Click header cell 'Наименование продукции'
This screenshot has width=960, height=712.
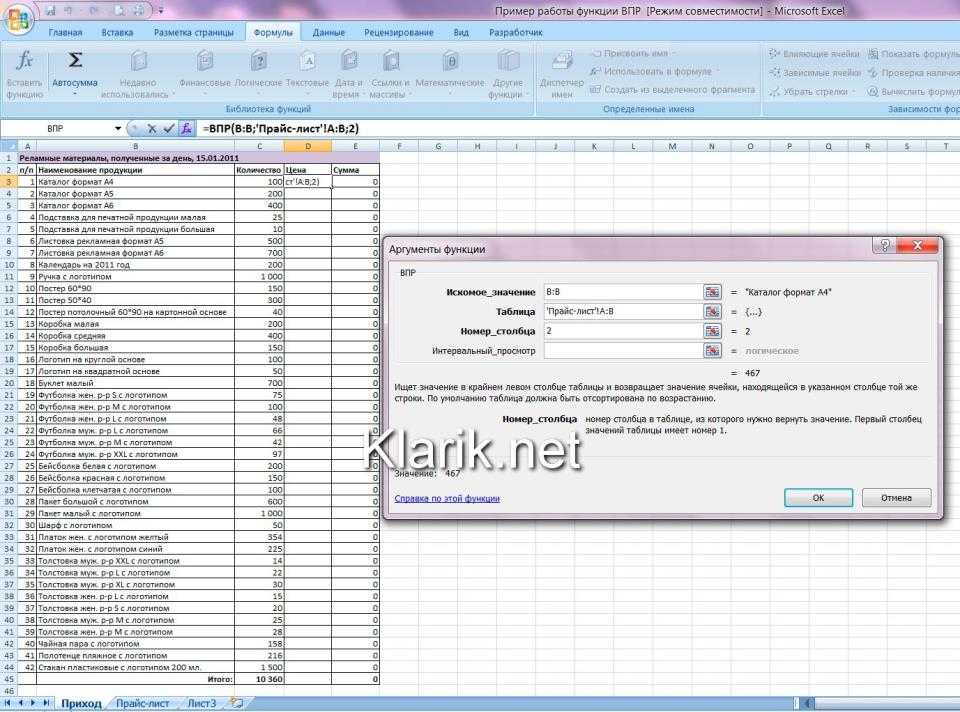click(135, 170)
